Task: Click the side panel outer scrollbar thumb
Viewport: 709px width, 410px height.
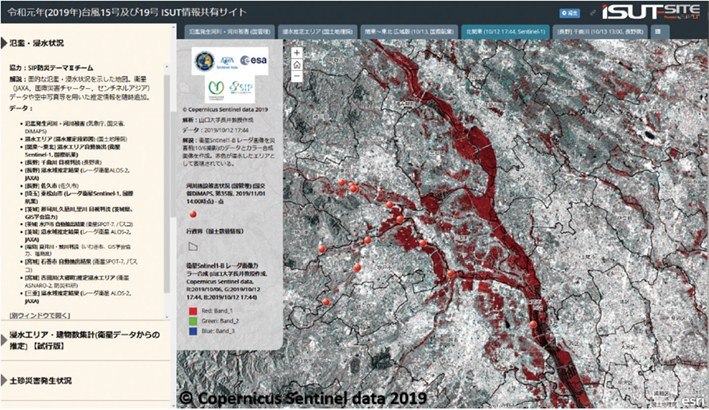Action: 173,163
